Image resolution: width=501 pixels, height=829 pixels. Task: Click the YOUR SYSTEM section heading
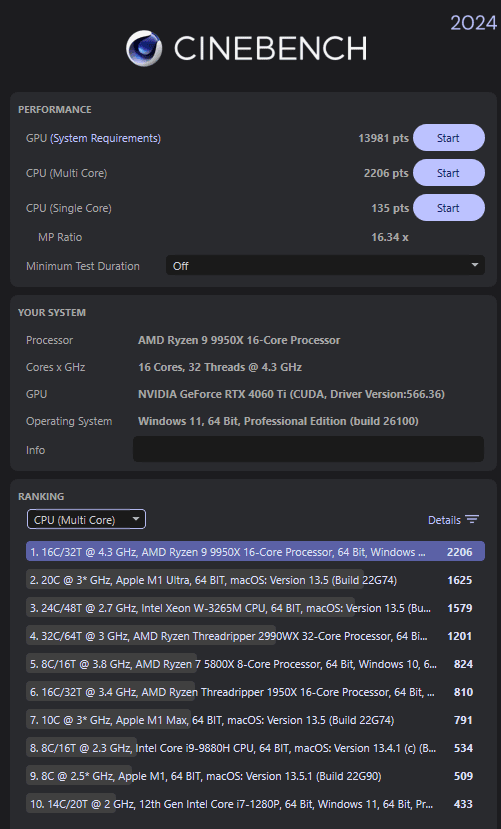52,312
